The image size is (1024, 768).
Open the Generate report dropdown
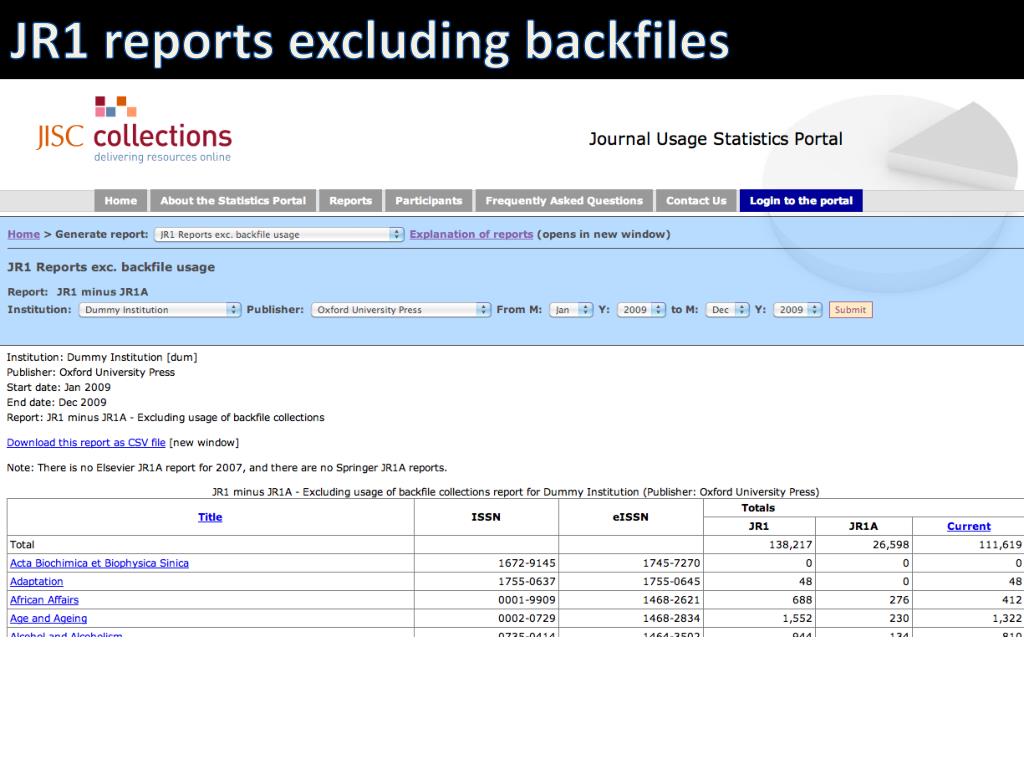[279, 234]
